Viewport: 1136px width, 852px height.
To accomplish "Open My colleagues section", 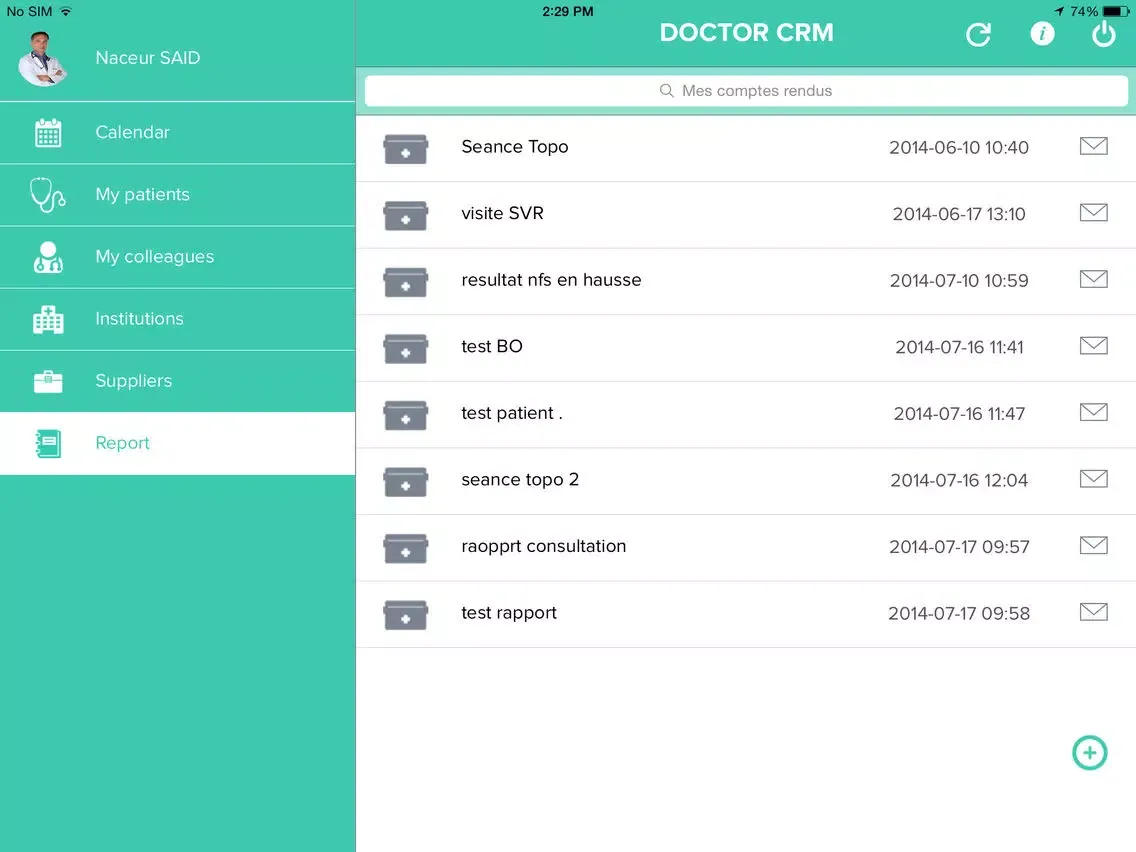I will point(178,257).
